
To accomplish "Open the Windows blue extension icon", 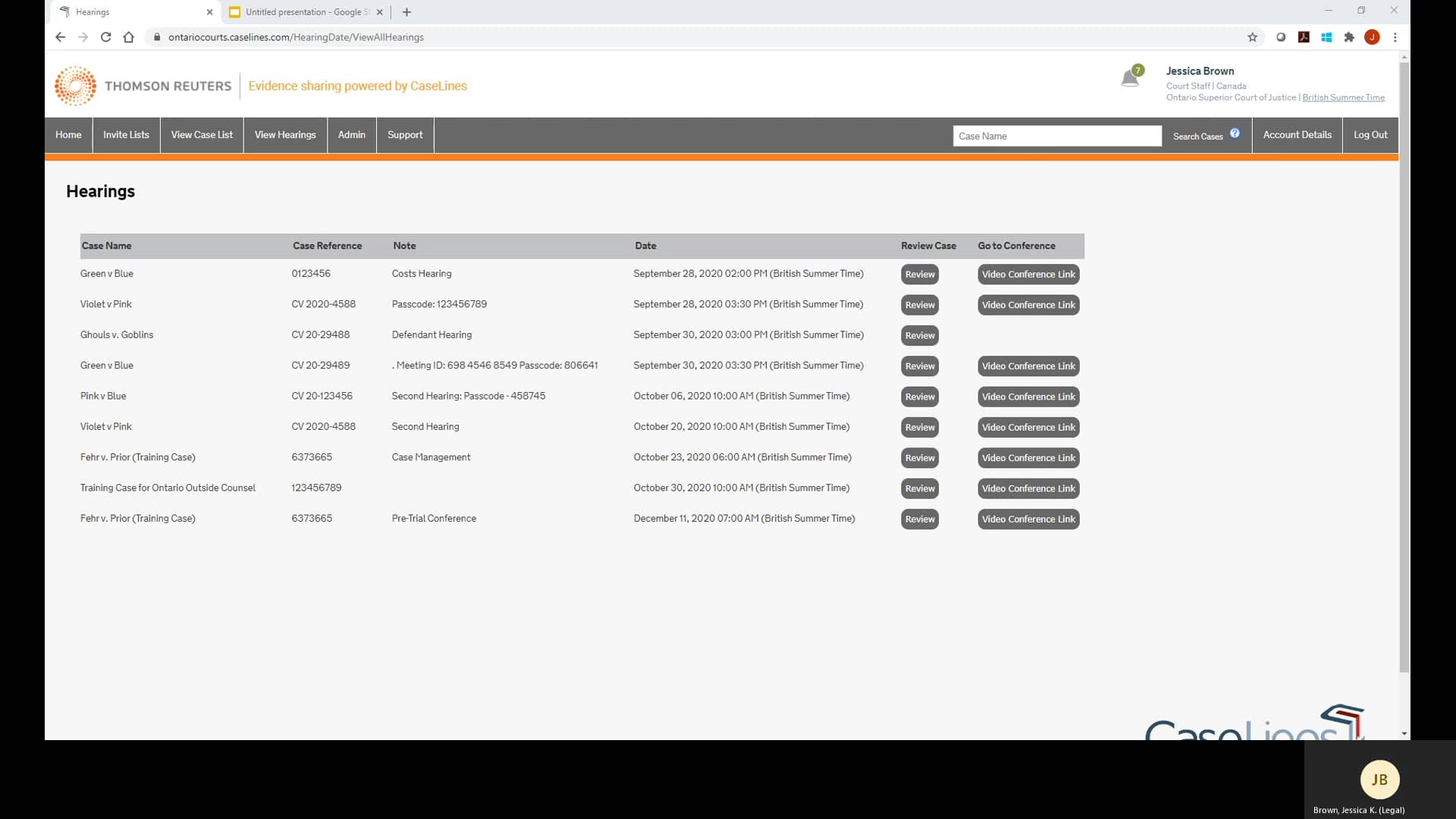I will coord(1326,37).
